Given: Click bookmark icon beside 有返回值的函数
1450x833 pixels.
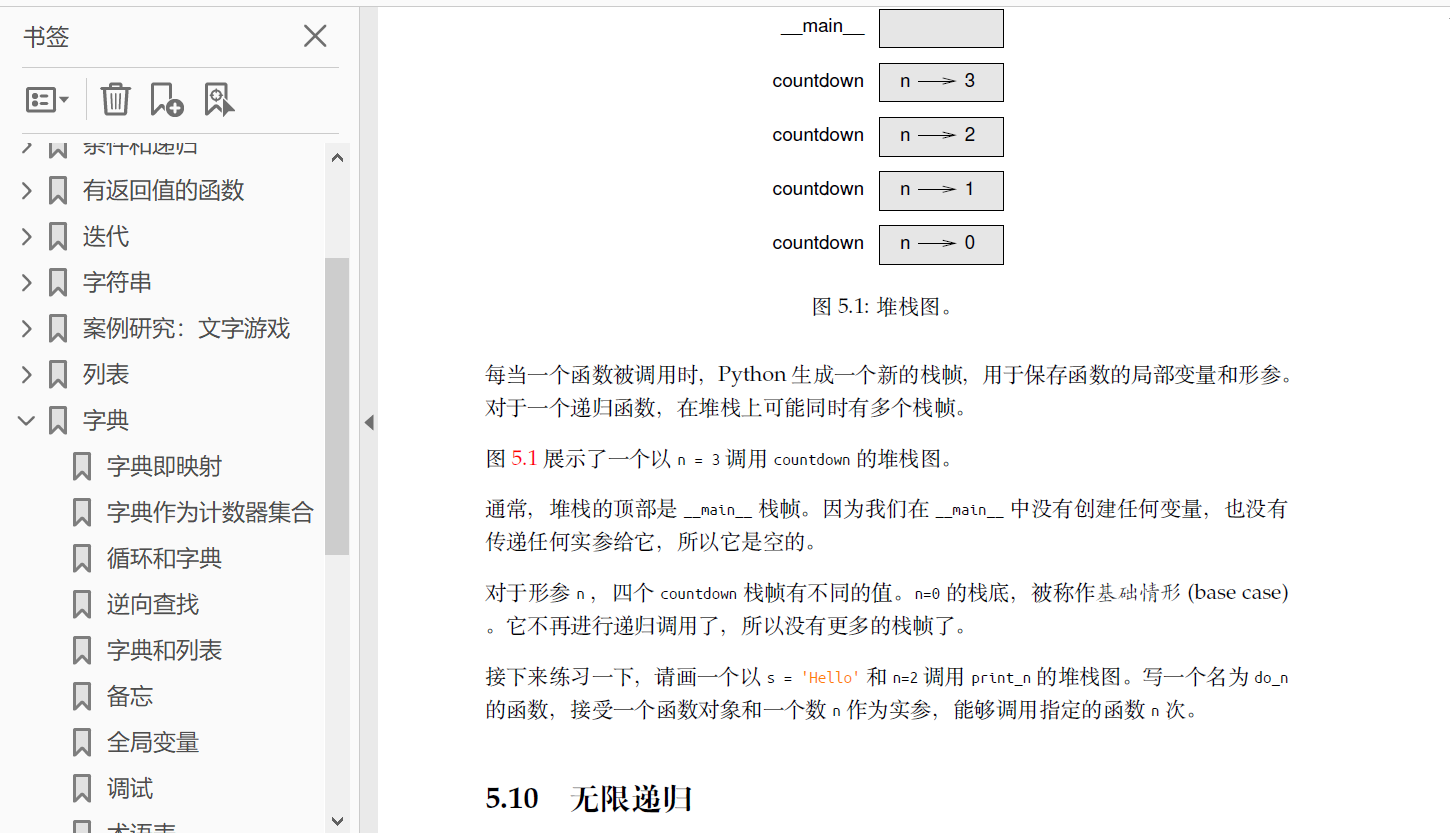Looking at the screenshot, I should (x=58, y=190).
